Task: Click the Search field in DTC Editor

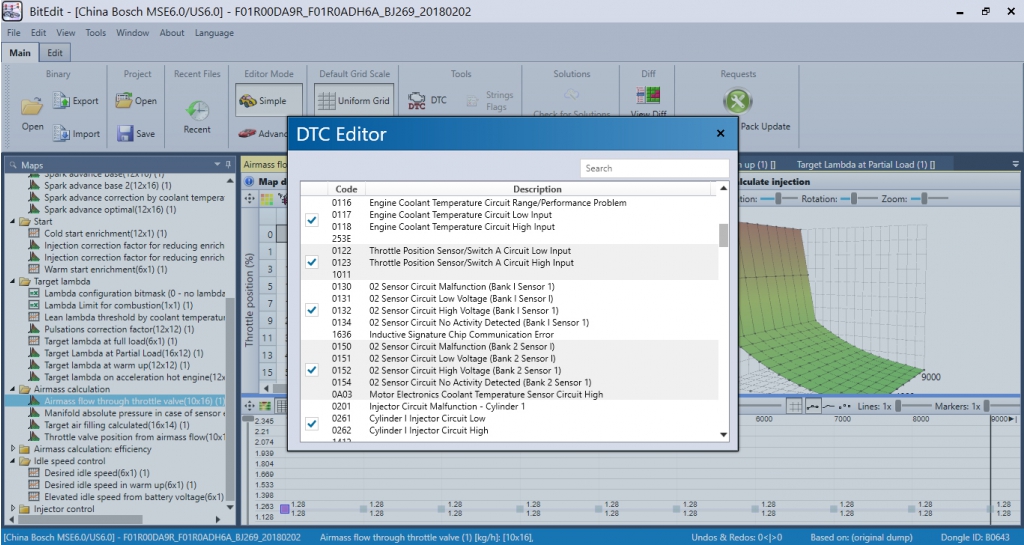Action: pos(654,168)
